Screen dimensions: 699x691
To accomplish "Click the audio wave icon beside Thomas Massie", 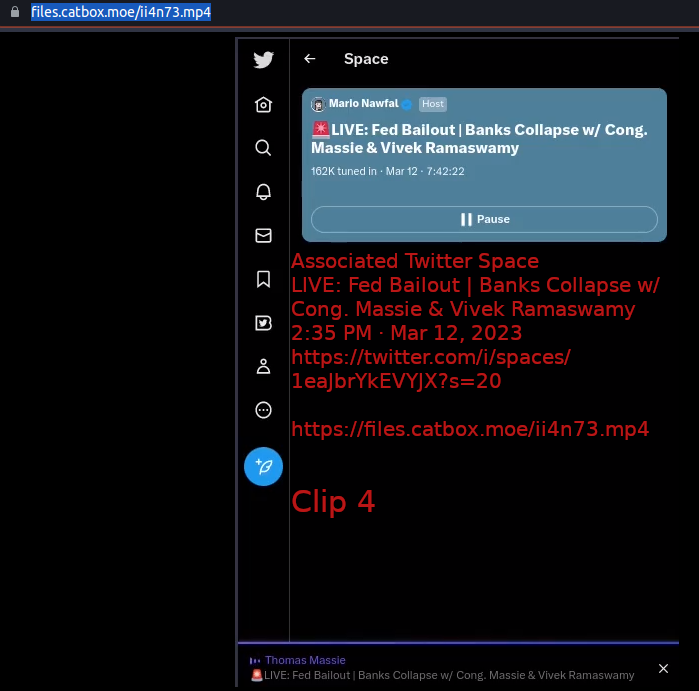I will click(x=255, y=661).
